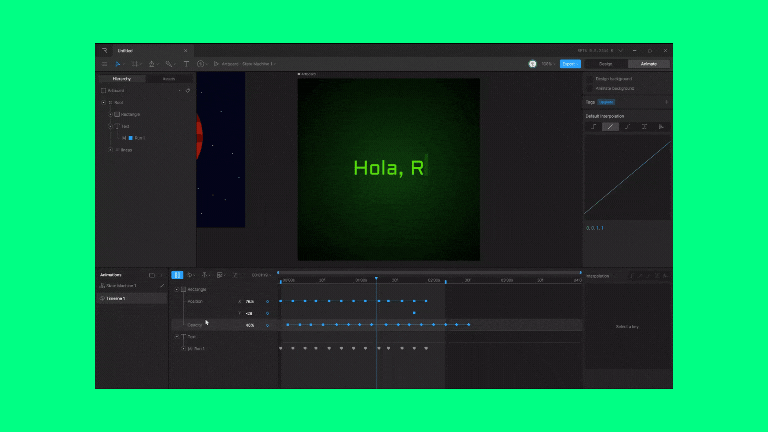Choose the Artboard/frame tool
Screen dimensions: 768x432
(x=134, y=63)
